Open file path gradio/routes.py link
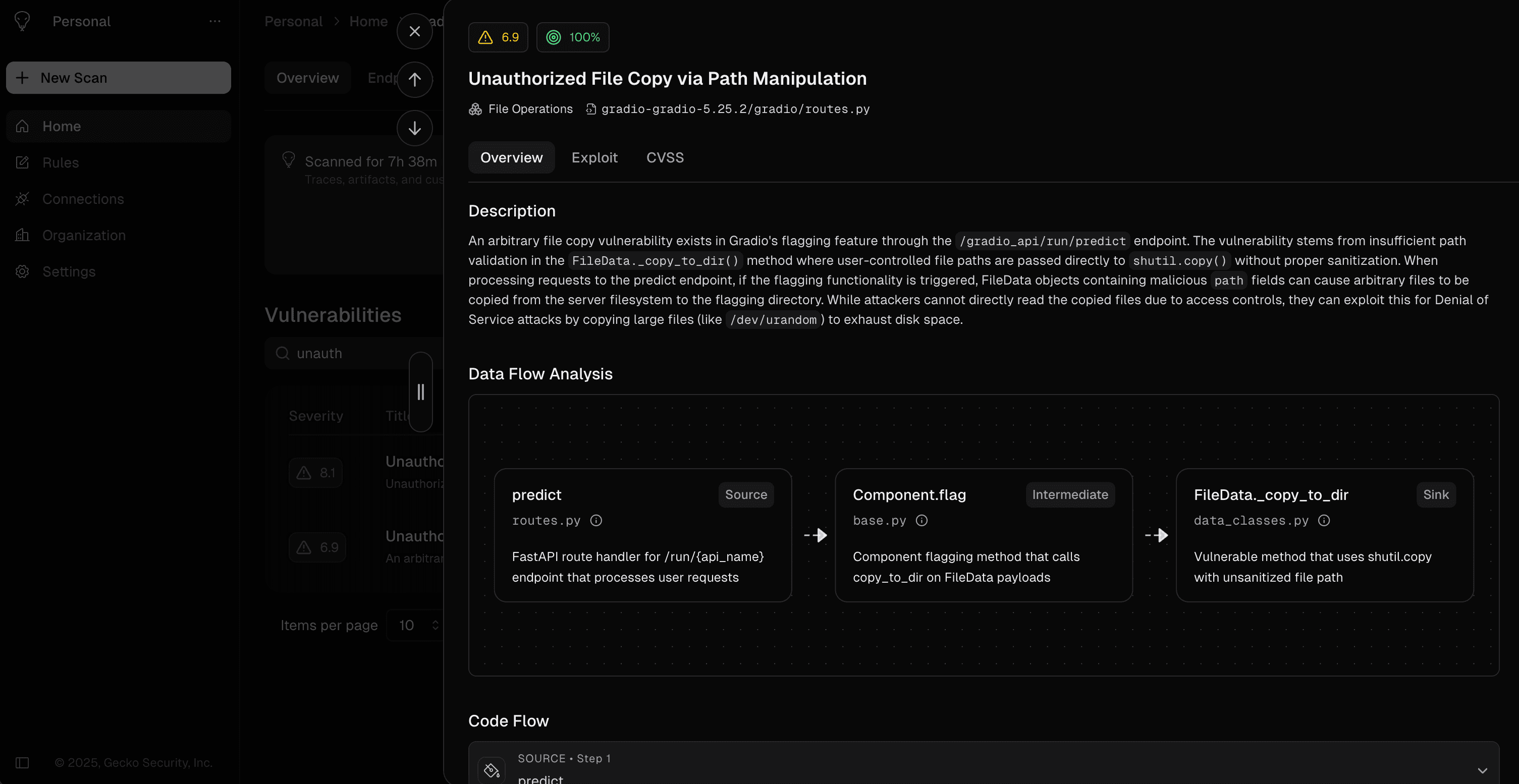Image resolution: width=1519 pixels, height=784 pixels. coord(735,109)
